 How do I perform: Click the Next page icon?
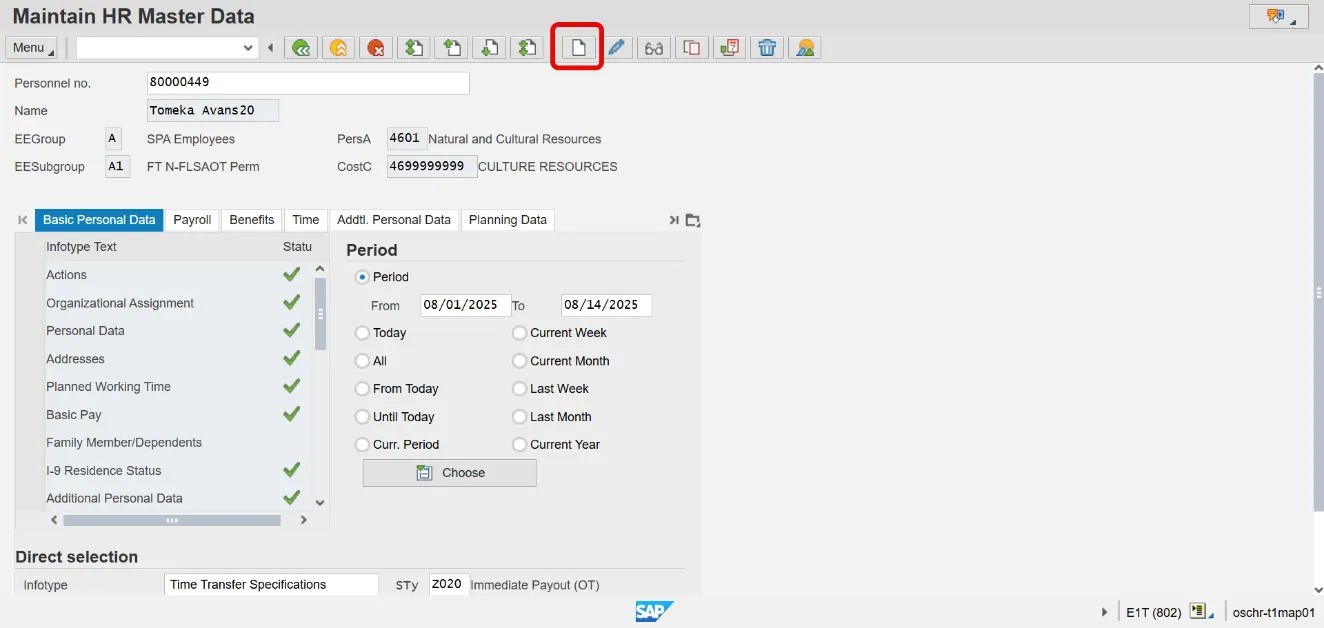coord(489,47)
